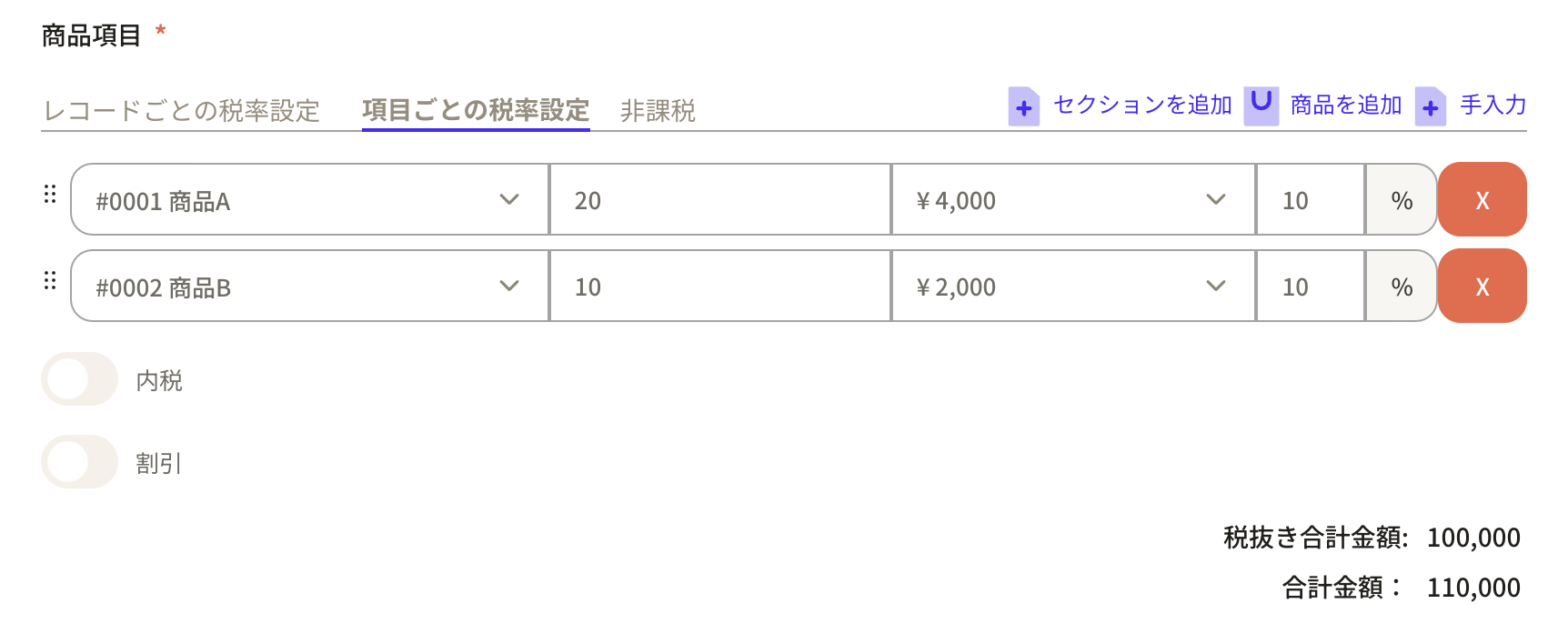Expand the ¥2,000 price dropdown

tap(1073, 287)
